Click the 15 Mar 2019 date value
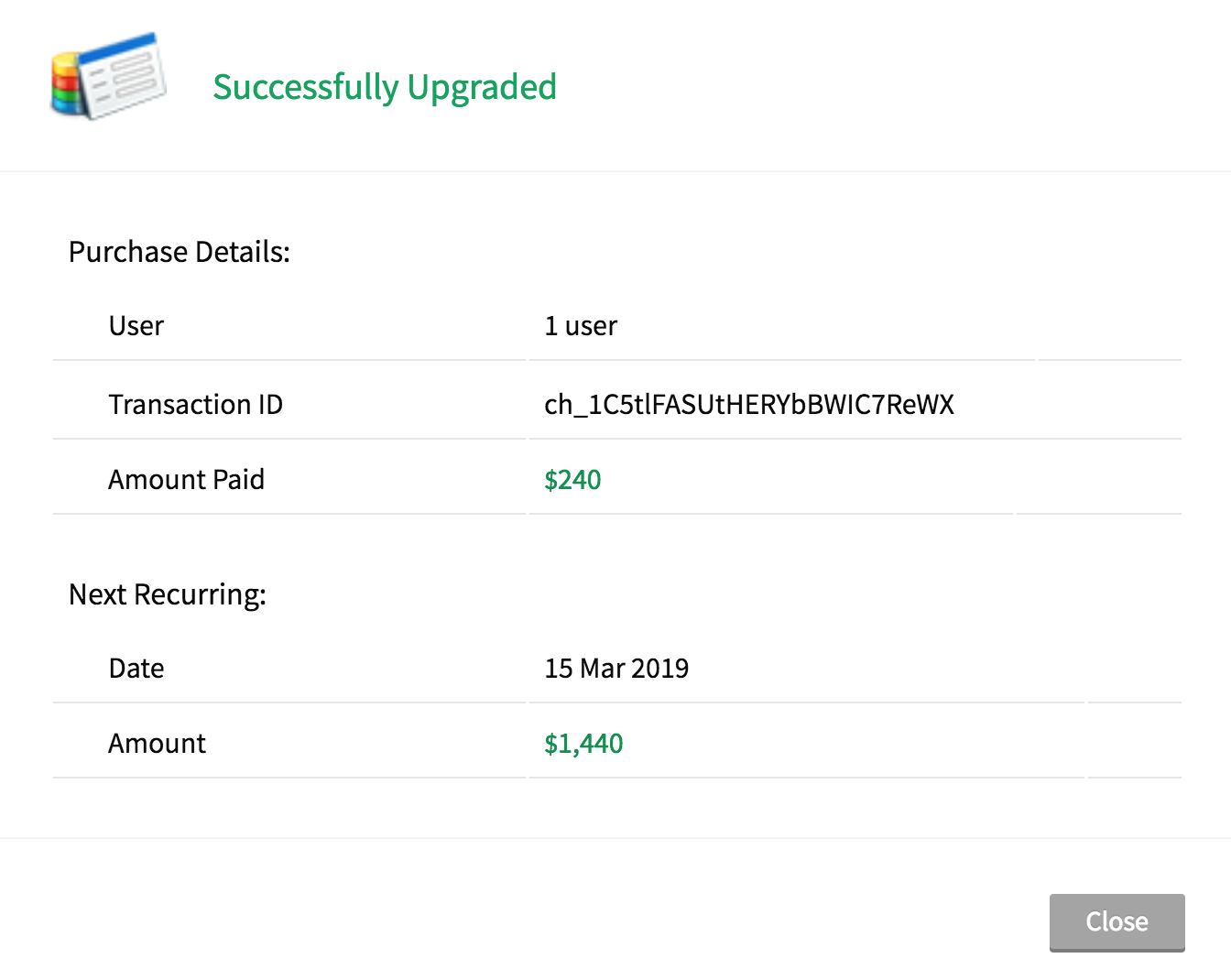 click(x=616, y=669)
